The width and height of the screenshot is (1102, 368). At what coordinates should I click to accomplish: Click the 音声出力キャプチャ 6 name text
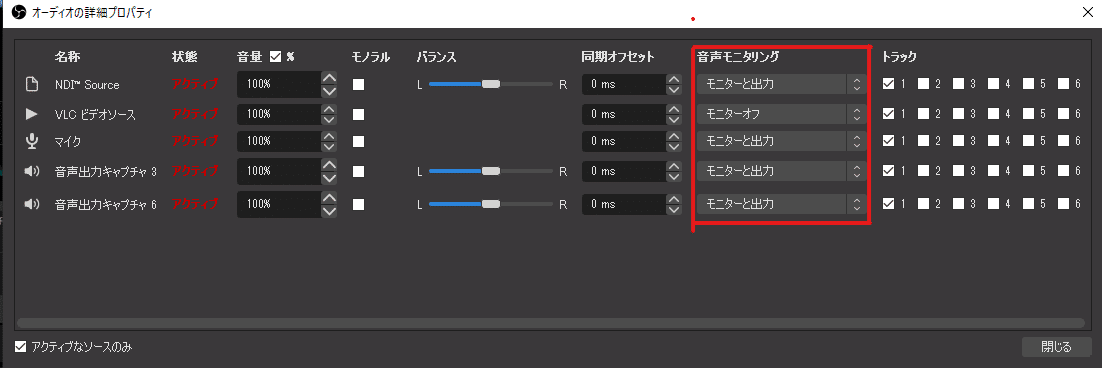point(105,204)
